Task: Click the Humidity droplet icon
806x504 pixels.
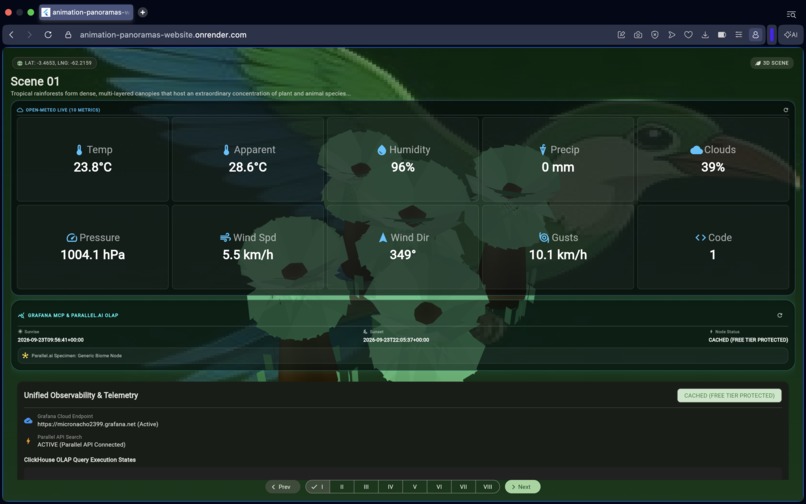Action: coord(381,150)
